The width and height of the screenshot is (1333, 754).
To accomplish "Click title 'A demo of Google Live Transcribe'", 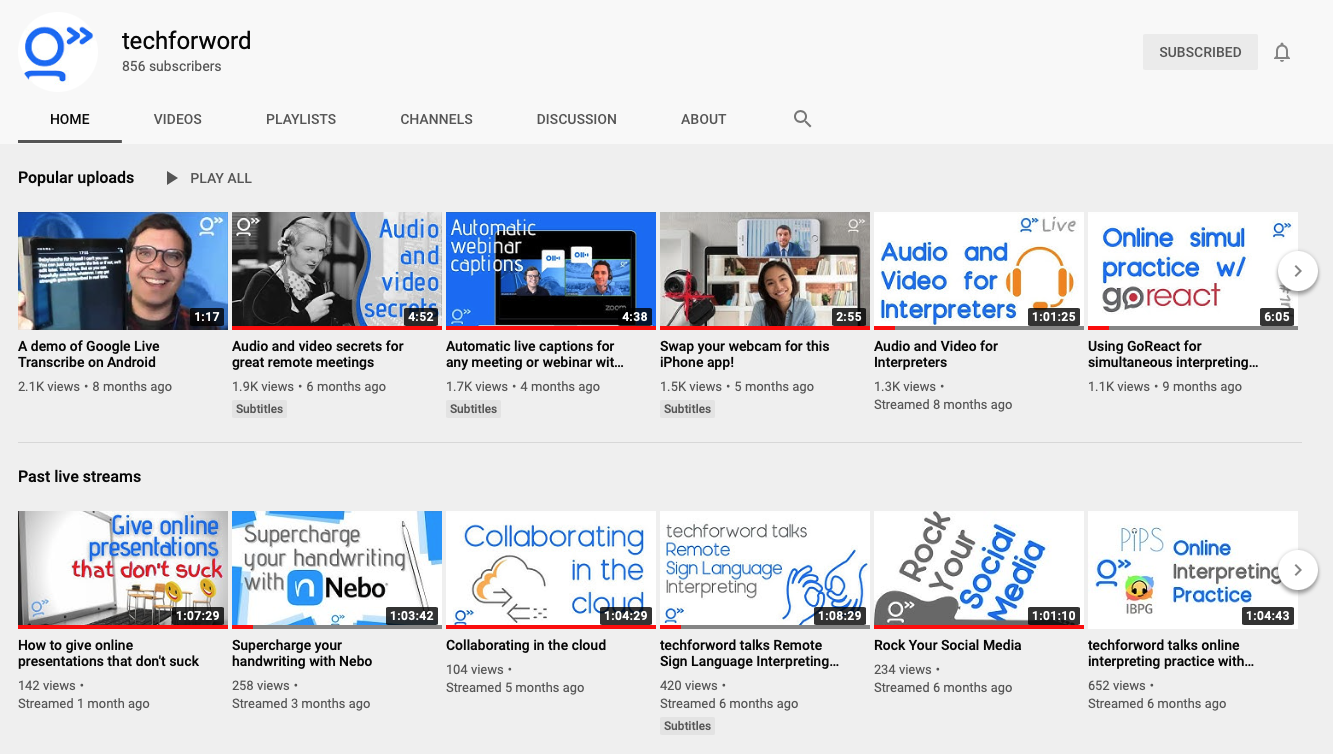I will (x=89, y=354).
